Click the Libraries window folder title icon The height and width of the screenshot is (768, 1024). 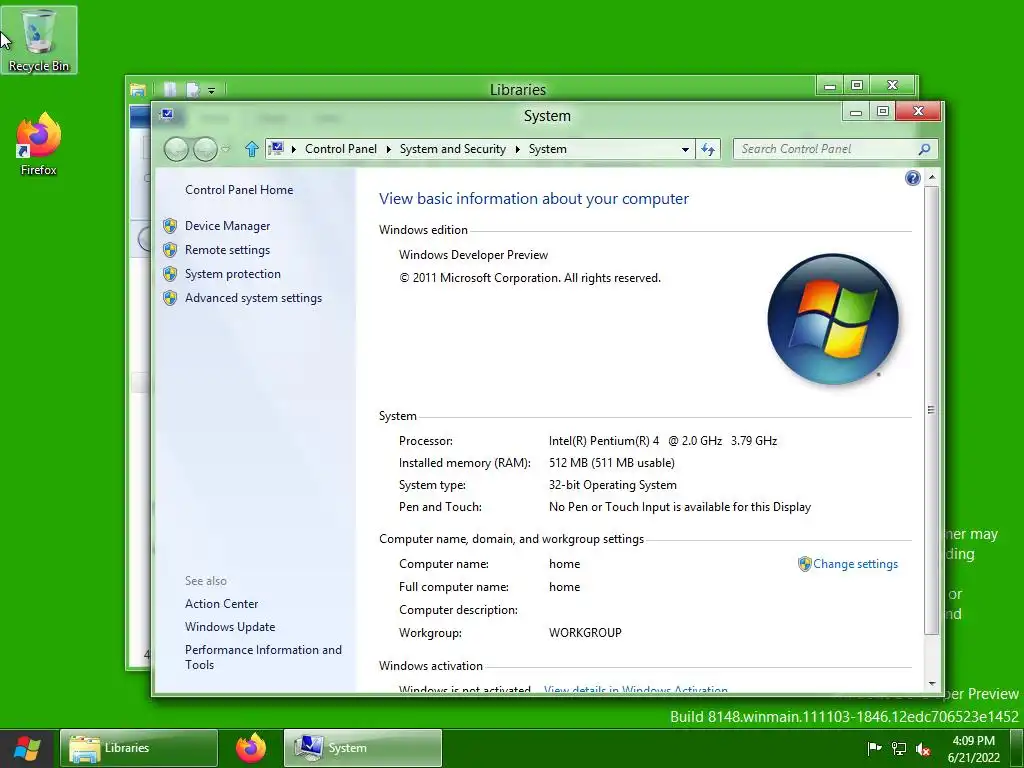pyautogui.click(x=138, y=89)
